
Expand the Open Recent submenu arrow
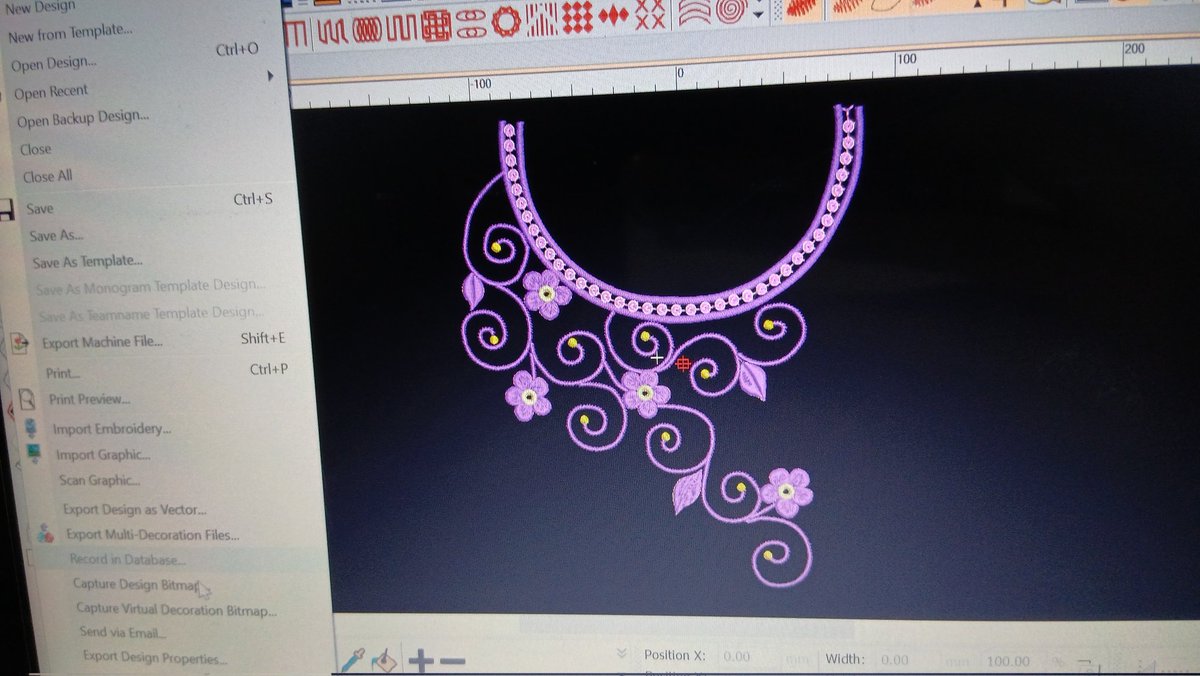point(270,76)
